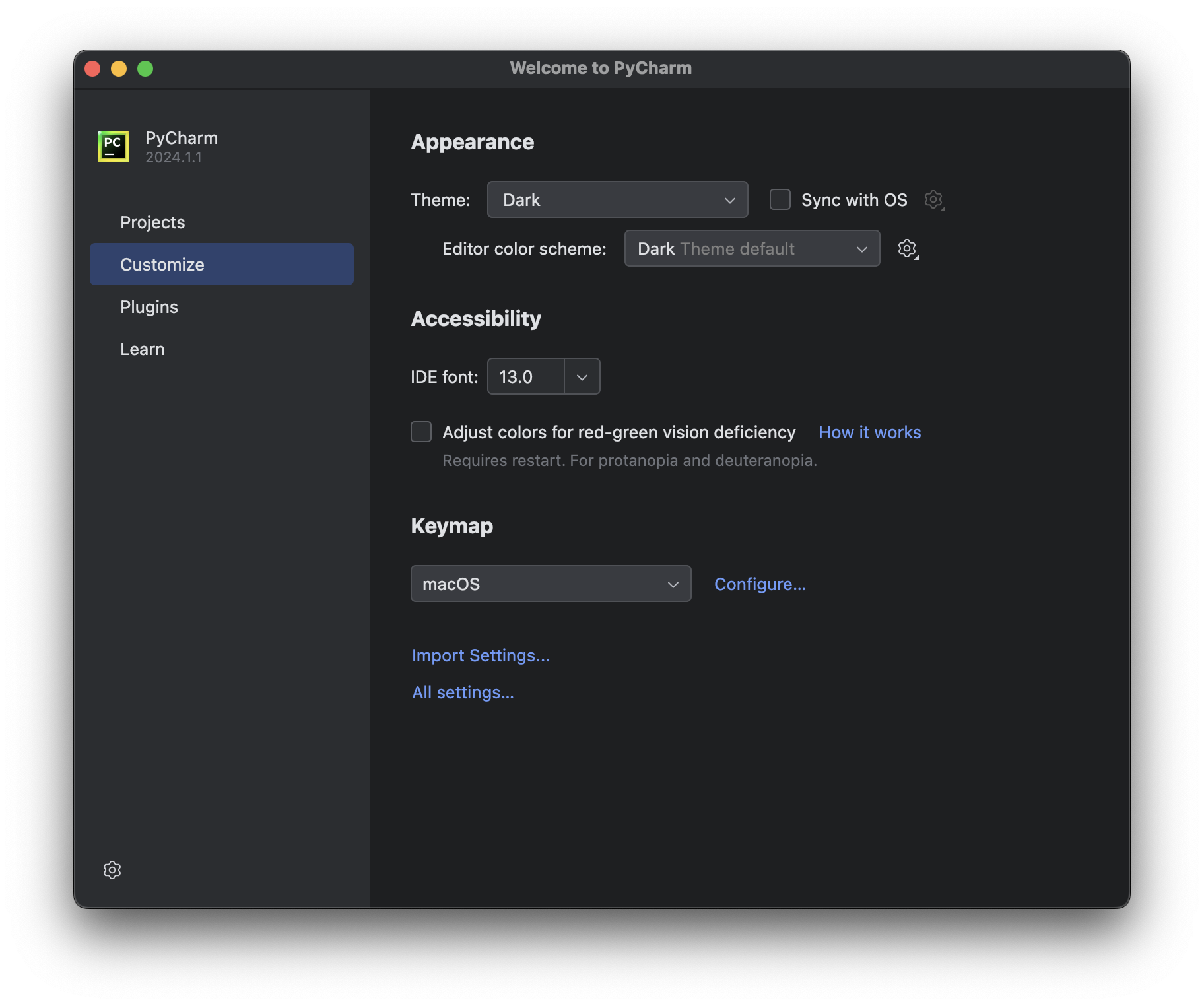This screenshot has height=1006, width=1204.
Task: Toggle red-green vision deficiency color adjustment
Action: tap(421, 432)
